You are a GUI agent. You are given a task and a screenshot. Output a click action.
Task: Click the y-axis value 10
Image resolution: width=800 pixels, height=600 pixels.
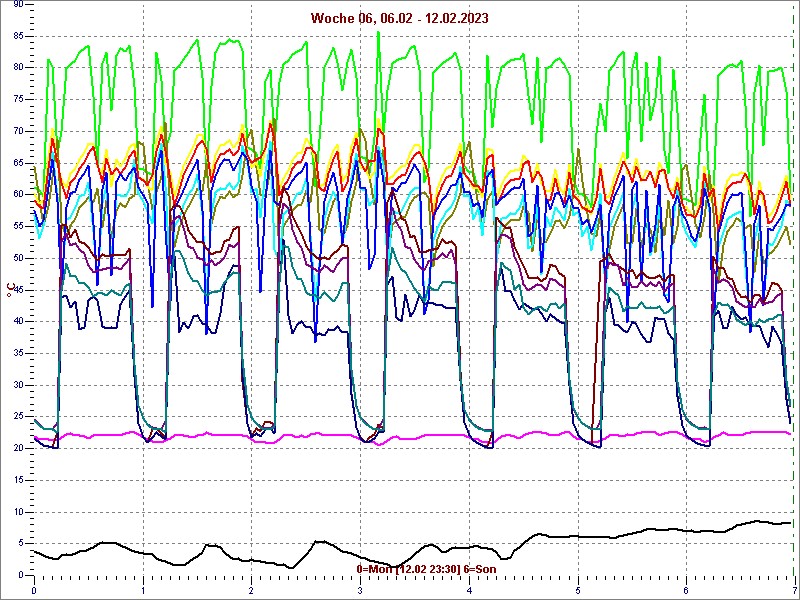click(x=17, y=512)
